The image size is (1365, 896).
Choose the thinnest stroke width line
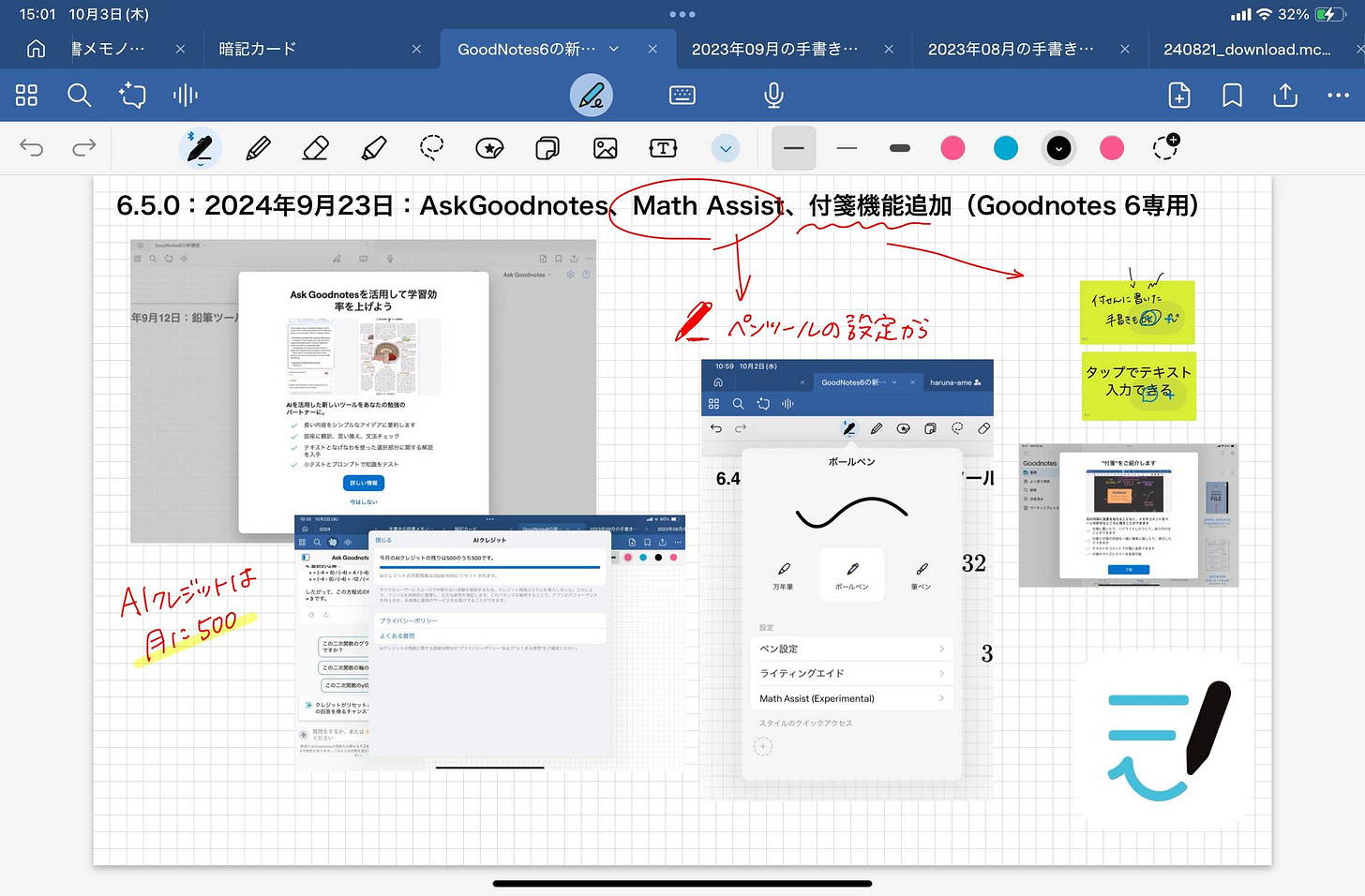pos(847,148)
